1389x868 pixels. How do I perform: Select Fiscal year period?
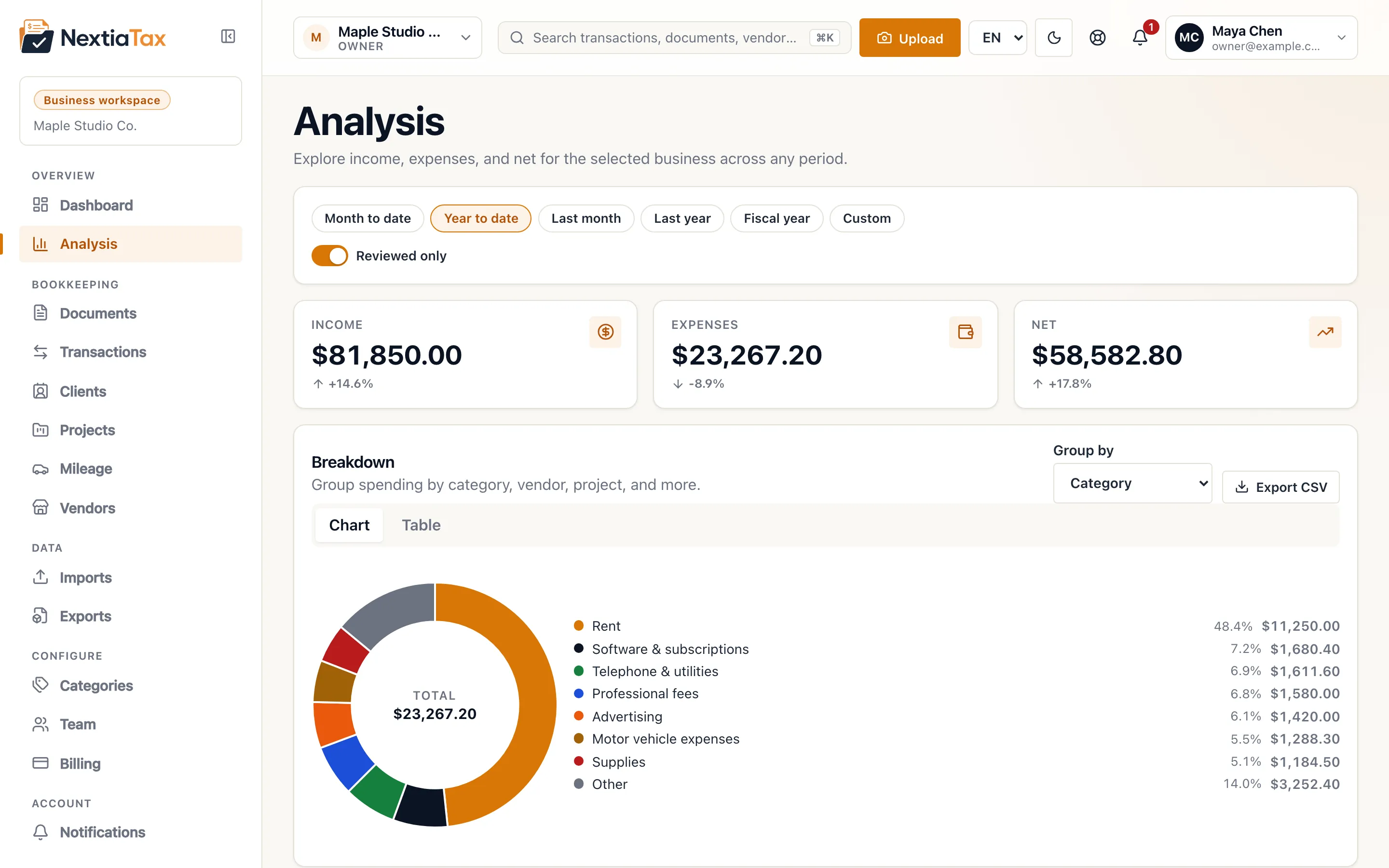tap(776, 218)
